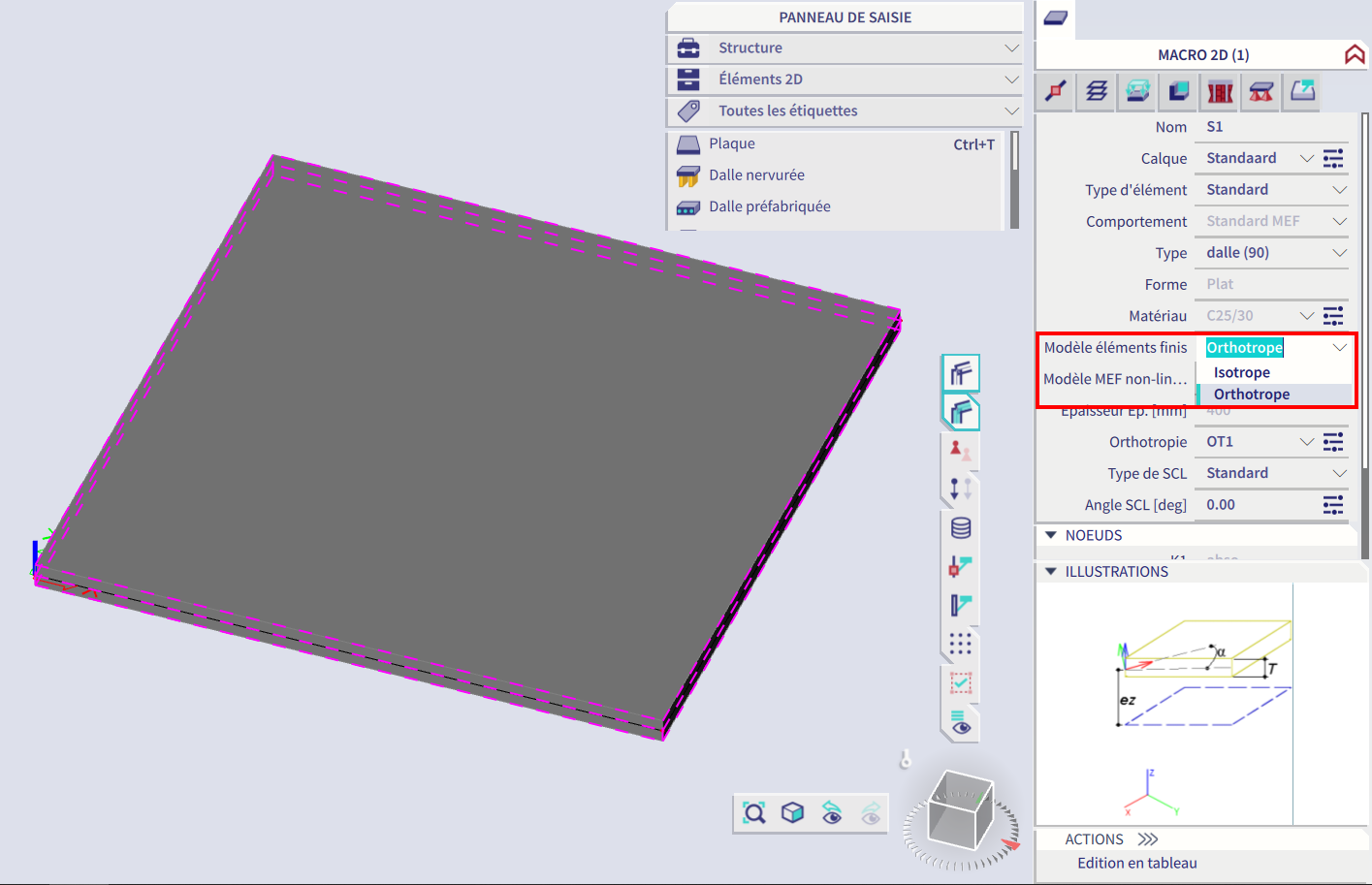Click Edition en tableau action
Image resolution: width=1372 pixels, height=885 pixels.
click(x=1136, y=863)
